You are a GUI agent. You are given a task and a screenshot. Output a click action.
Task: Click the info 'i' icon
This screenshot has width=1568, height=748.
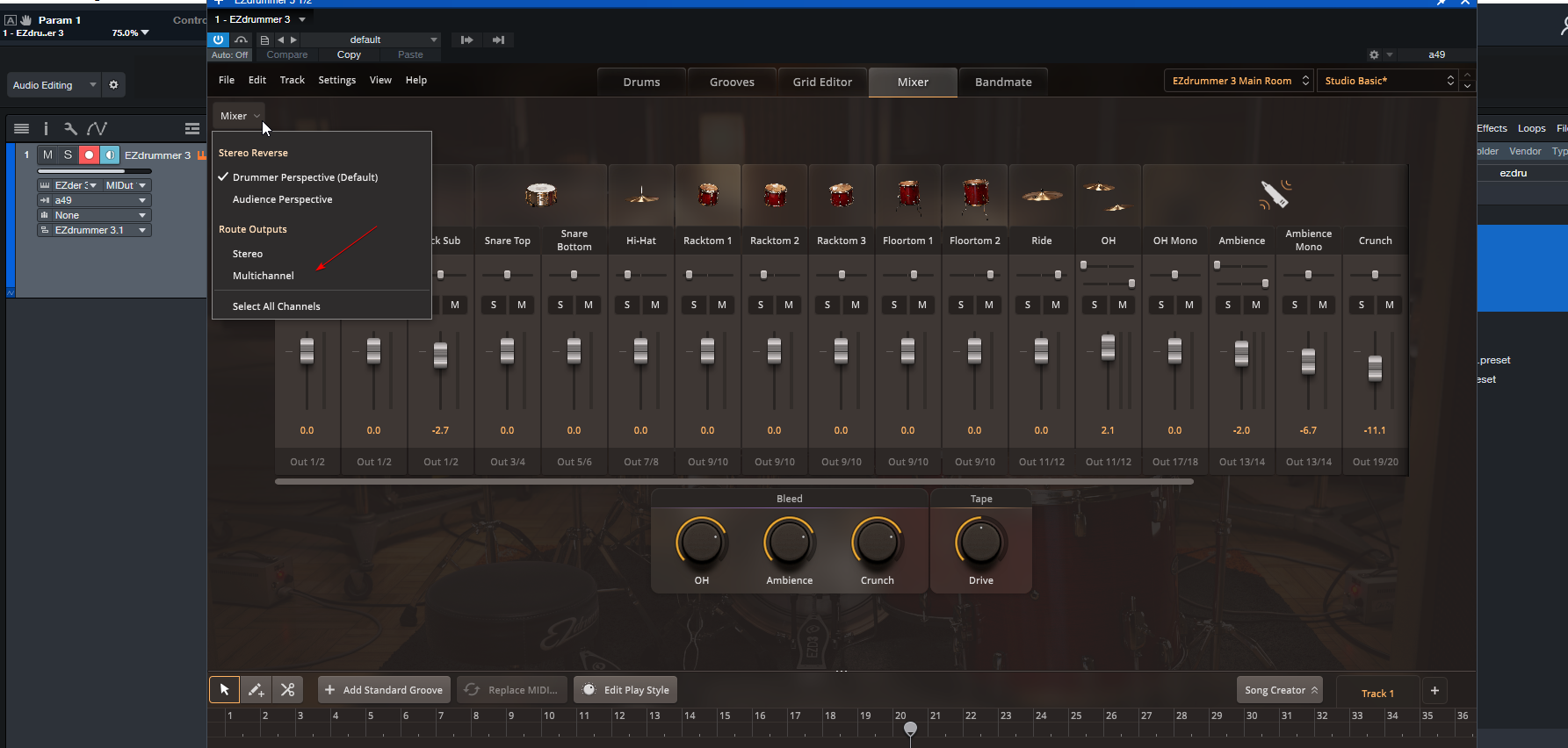coord(46,128)
